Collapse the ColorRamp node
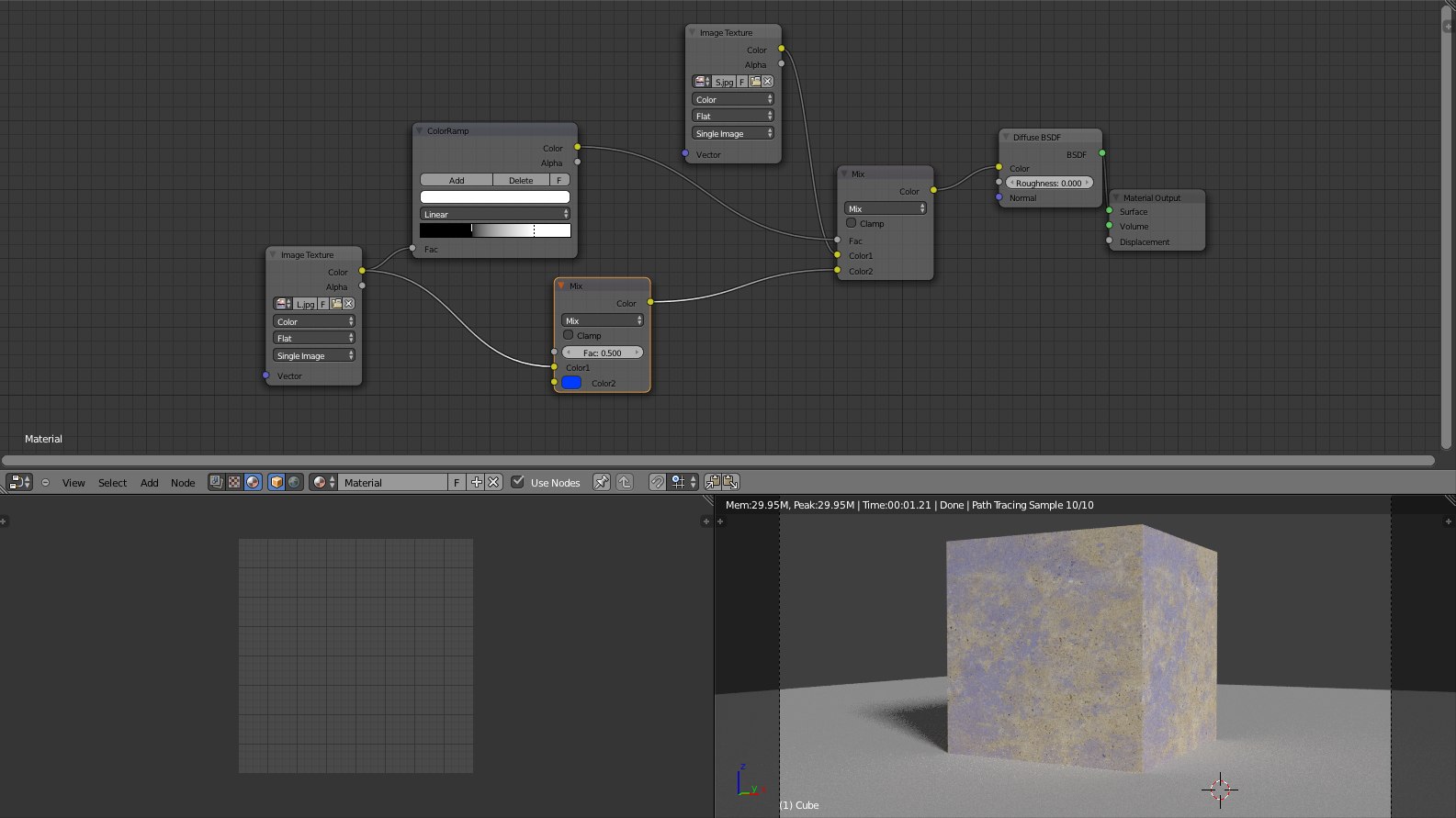 click(x=419, y=130)
